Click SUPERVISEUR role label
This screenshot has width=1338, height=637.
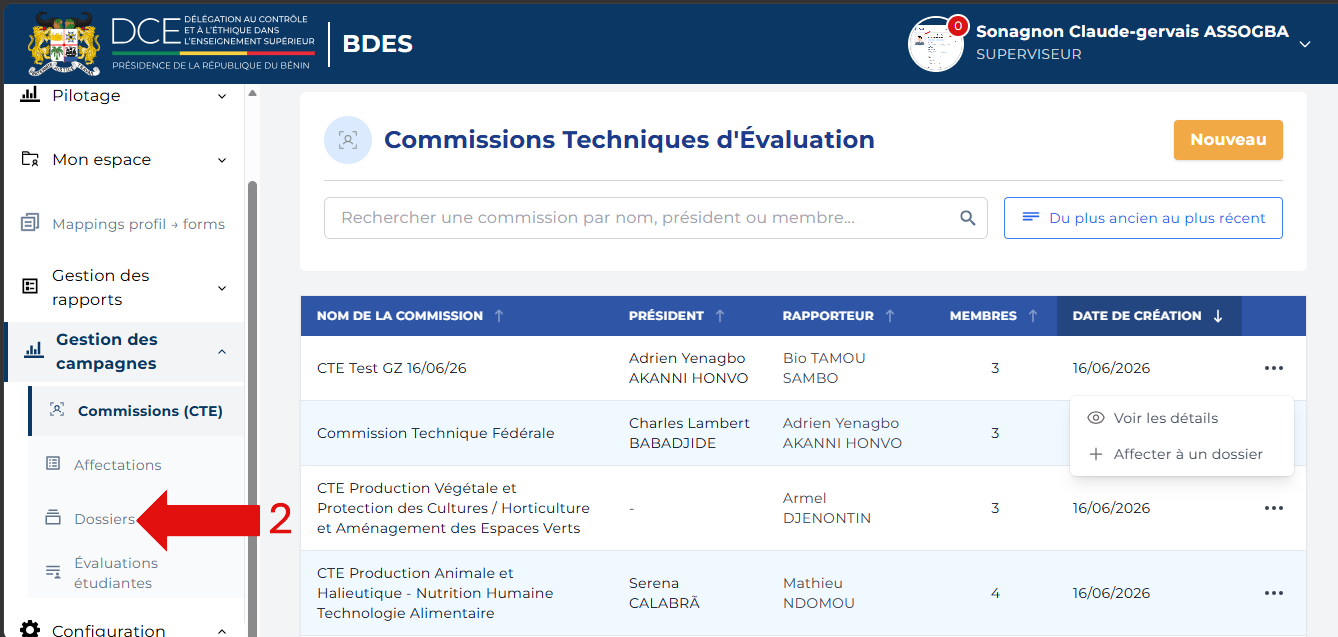click(1029, 55)
